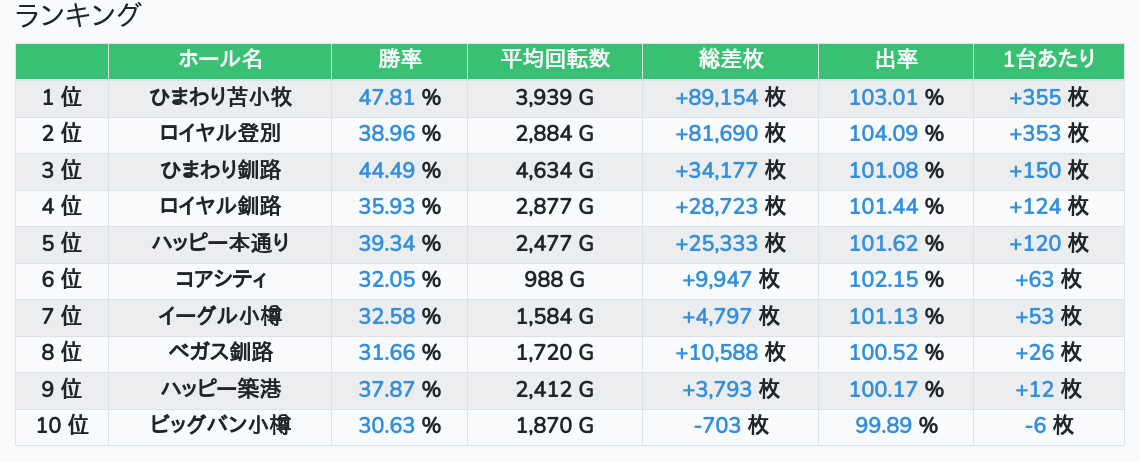Click the -6 per-machine value
The image size is (1140, 462).
point(1035,425)
